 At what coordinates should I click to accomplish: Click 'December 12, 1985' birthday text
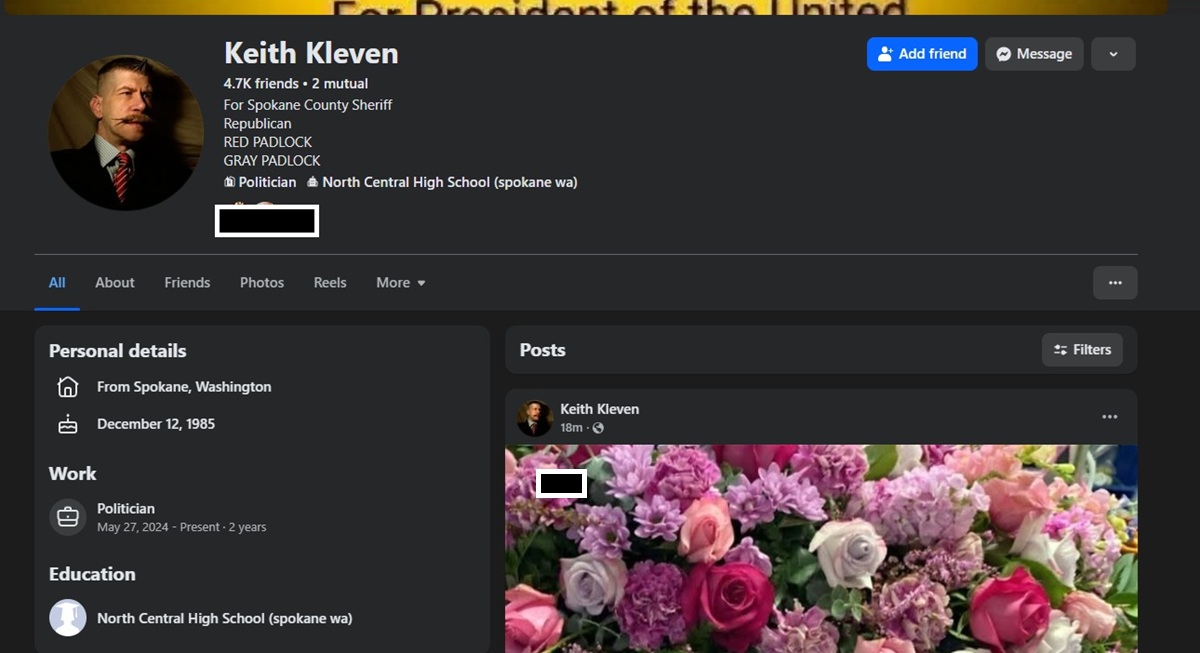click(156, 424)
